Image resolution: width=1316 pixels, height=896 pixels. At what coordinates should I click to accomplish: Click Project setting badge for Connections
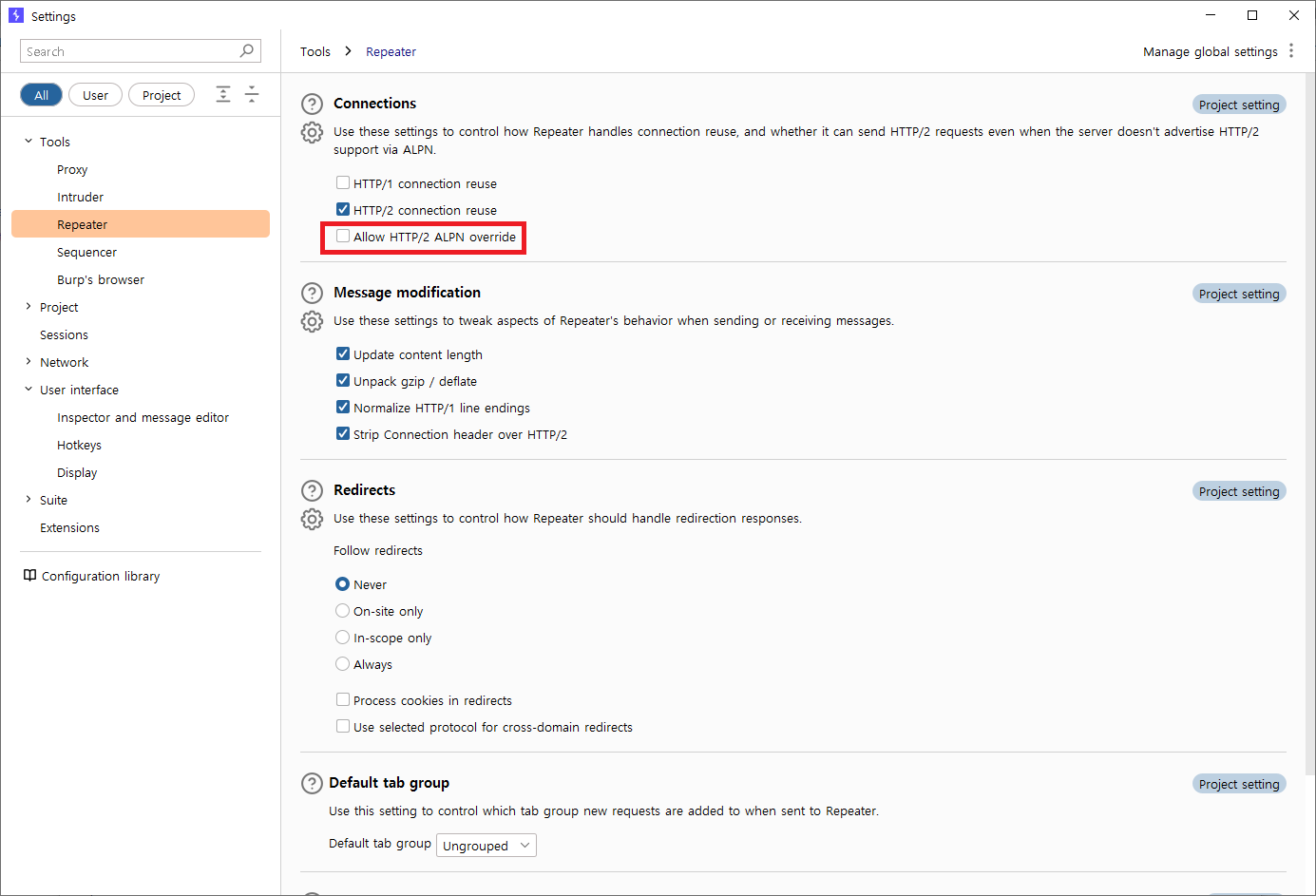click(1239, 105)
